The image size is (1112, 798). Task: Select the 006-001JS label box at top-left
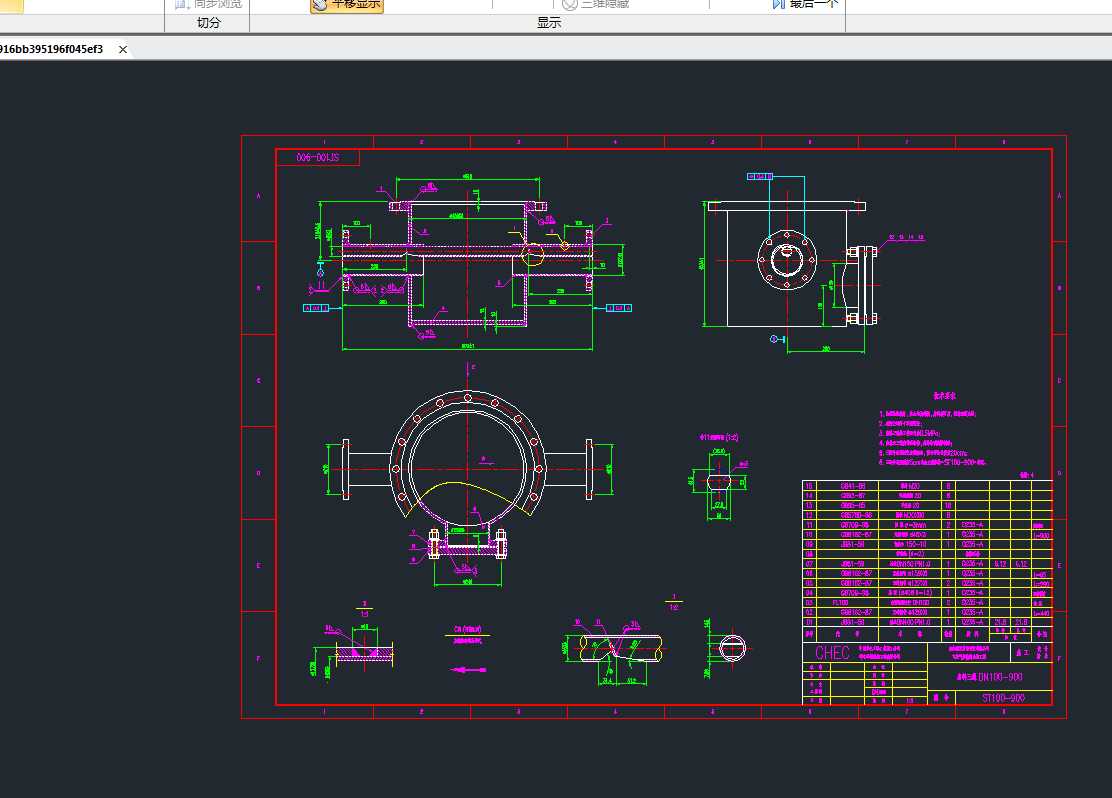(318, 157)
